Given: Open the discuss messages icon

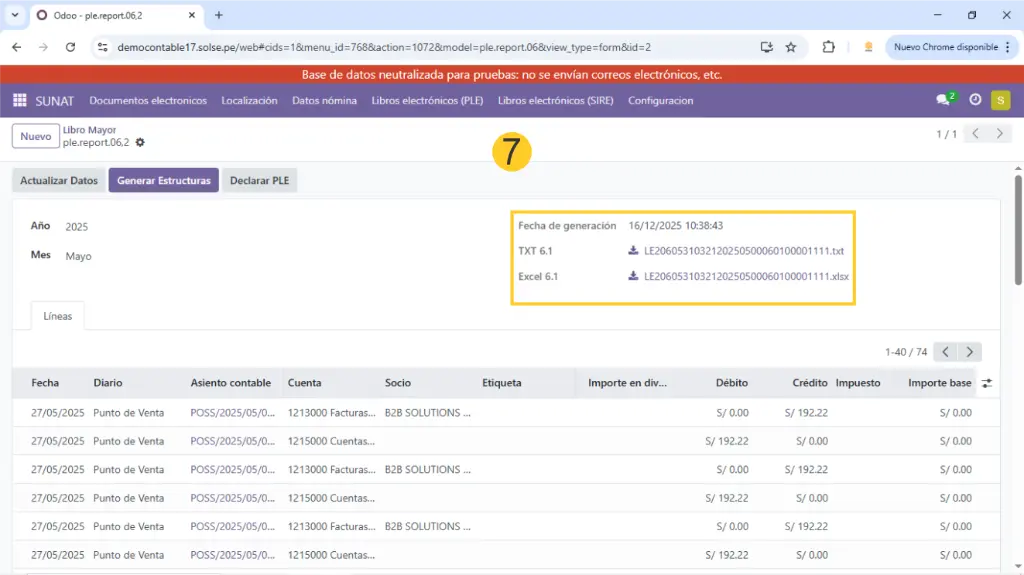Looking at the screenshot, I should tap(943, 100).
